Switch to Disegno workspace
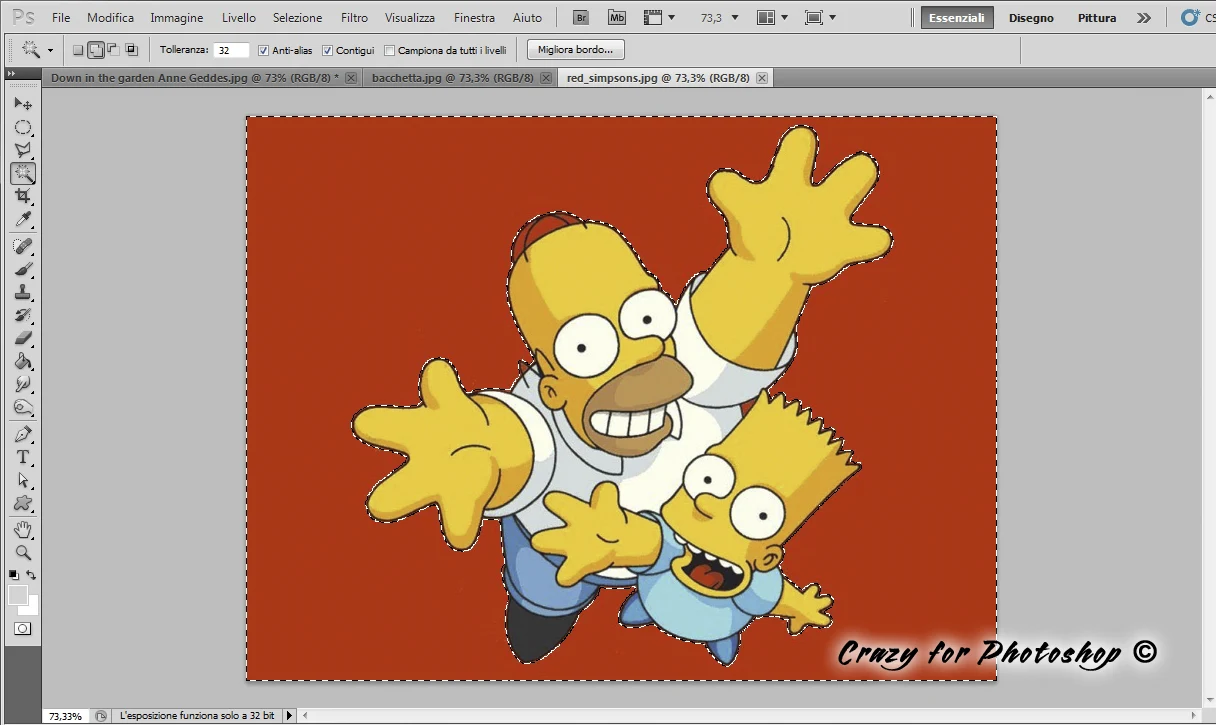 [1031, 18]
